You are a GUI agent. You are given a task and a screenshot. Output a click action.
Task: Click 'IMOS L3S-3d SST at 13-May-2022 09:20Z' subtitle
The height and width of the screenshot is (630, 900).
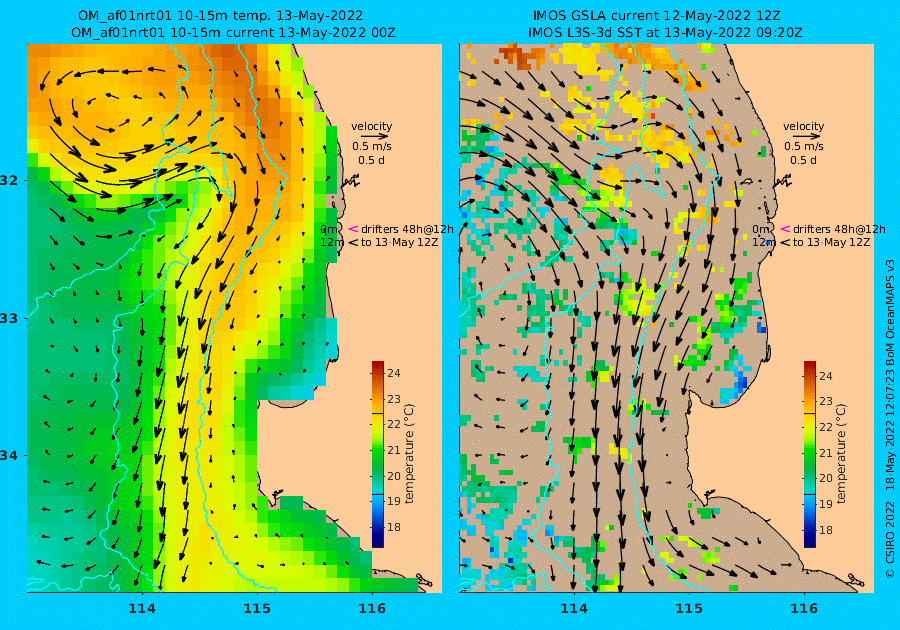665,33
